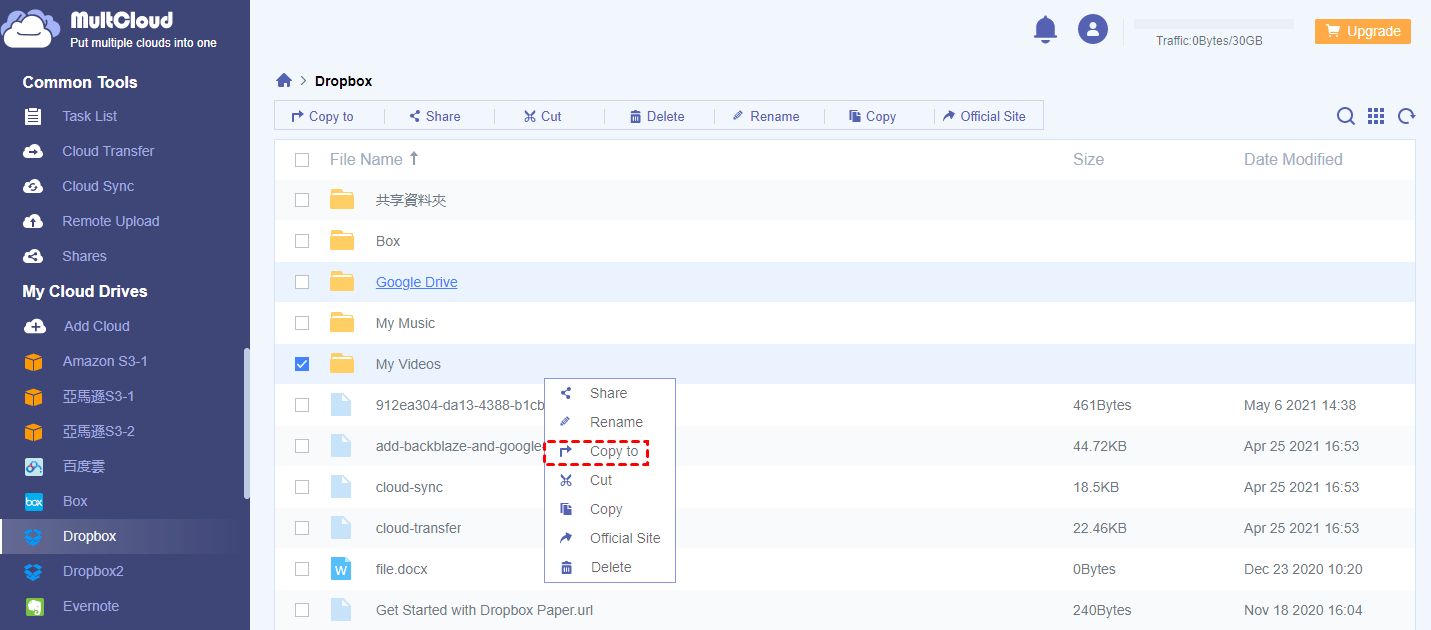
Task: Check the cloud-sync file checkbox
Action: point(302,487)
